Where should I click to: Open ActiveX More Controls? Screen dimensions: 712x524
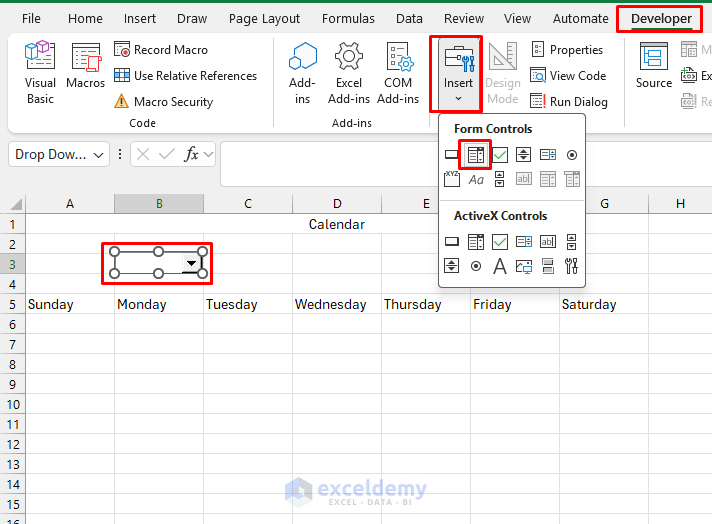coord(572,266)
